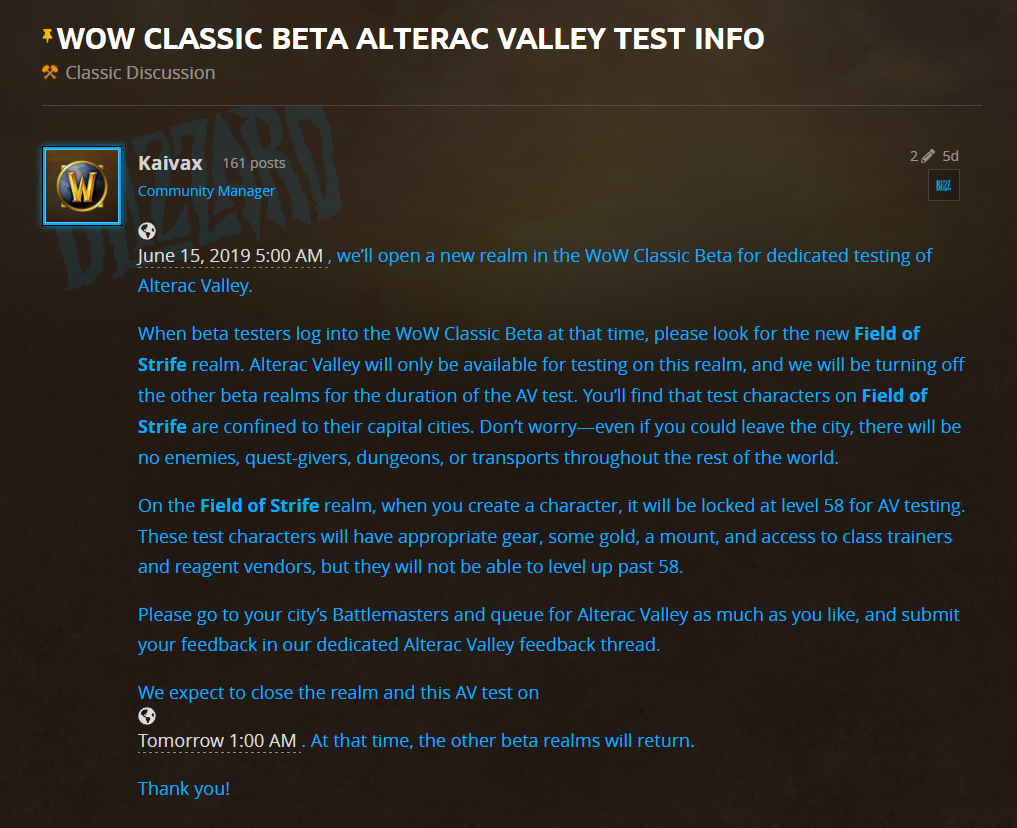Click the crossed-hammers Classic Discussion category icon

(50, 72)
